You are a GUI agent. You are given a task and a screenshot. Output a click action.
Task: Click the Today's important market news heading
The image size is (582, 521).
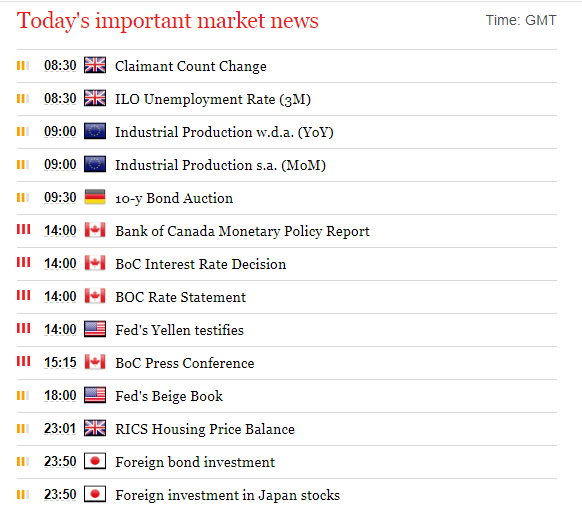(168, 21)
